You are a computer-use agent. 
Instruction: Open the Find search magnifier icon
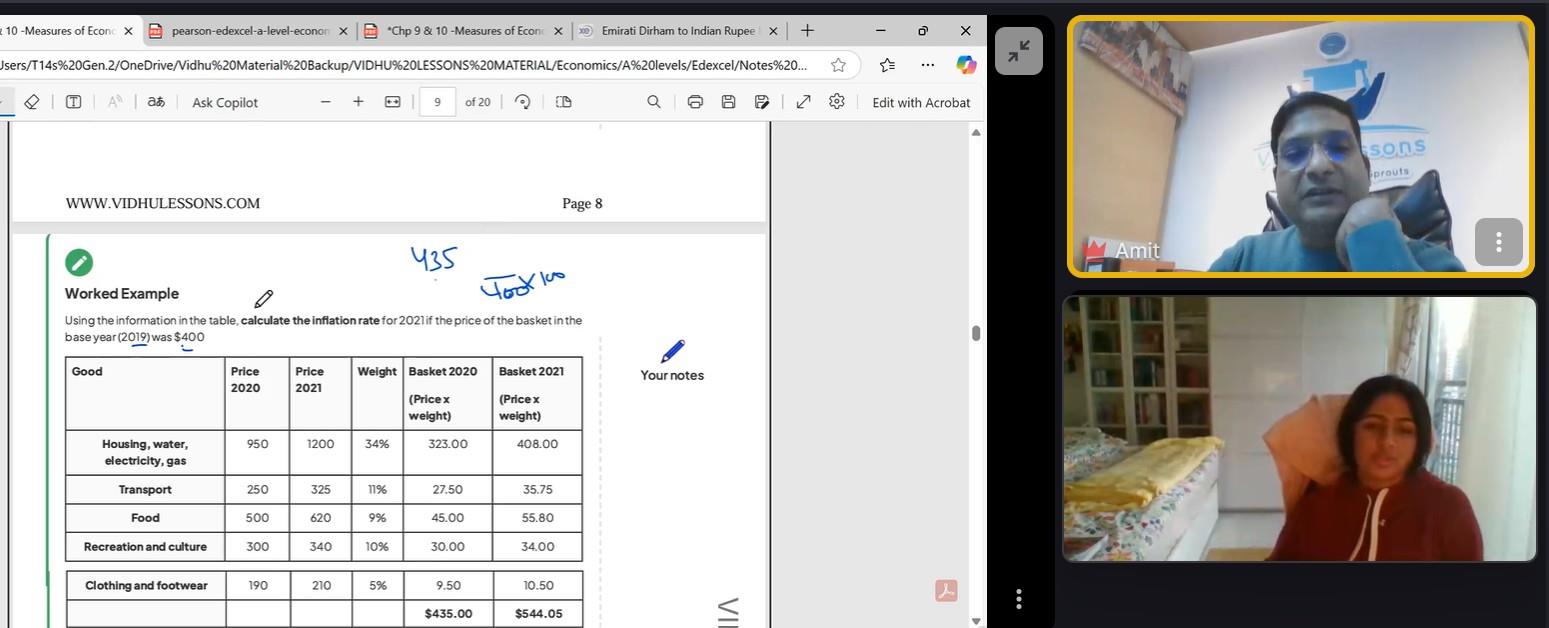click(x=654, y=102)
